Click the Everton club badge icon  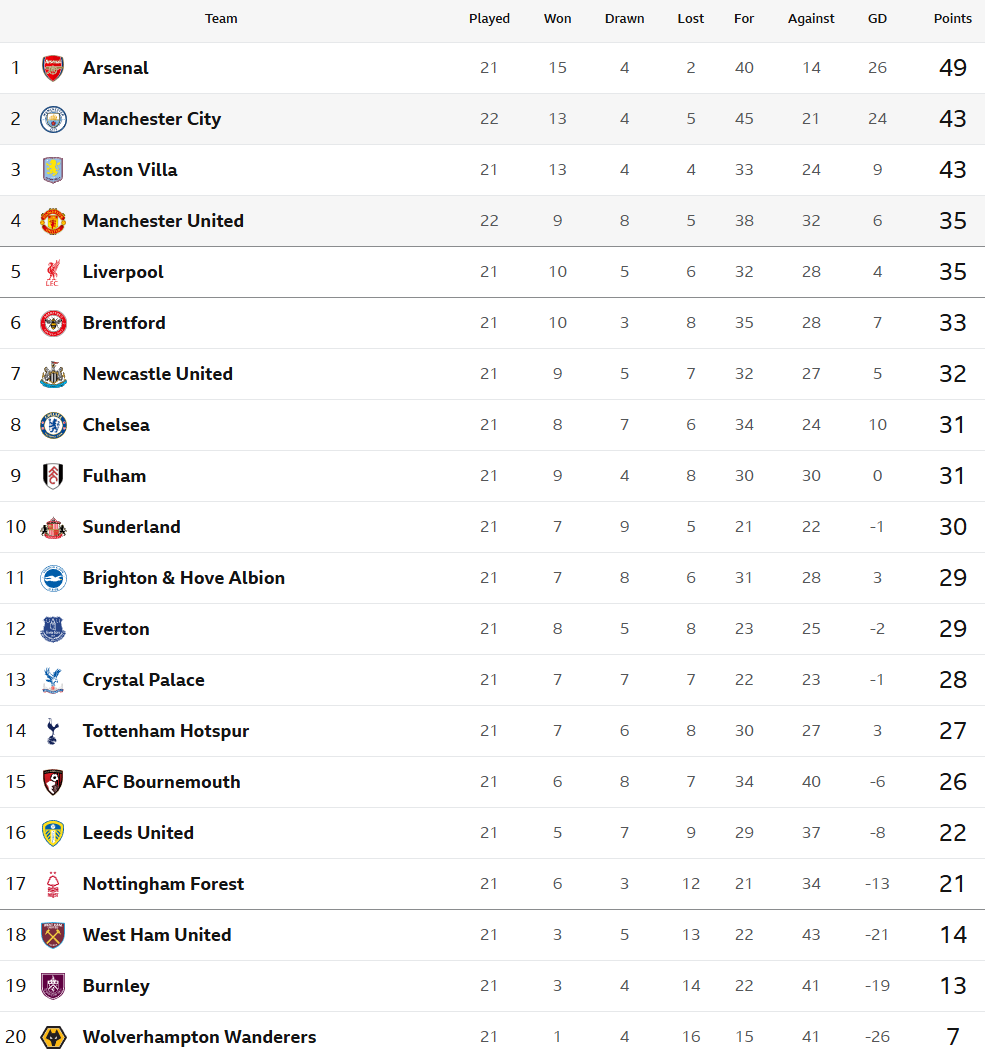53,629
